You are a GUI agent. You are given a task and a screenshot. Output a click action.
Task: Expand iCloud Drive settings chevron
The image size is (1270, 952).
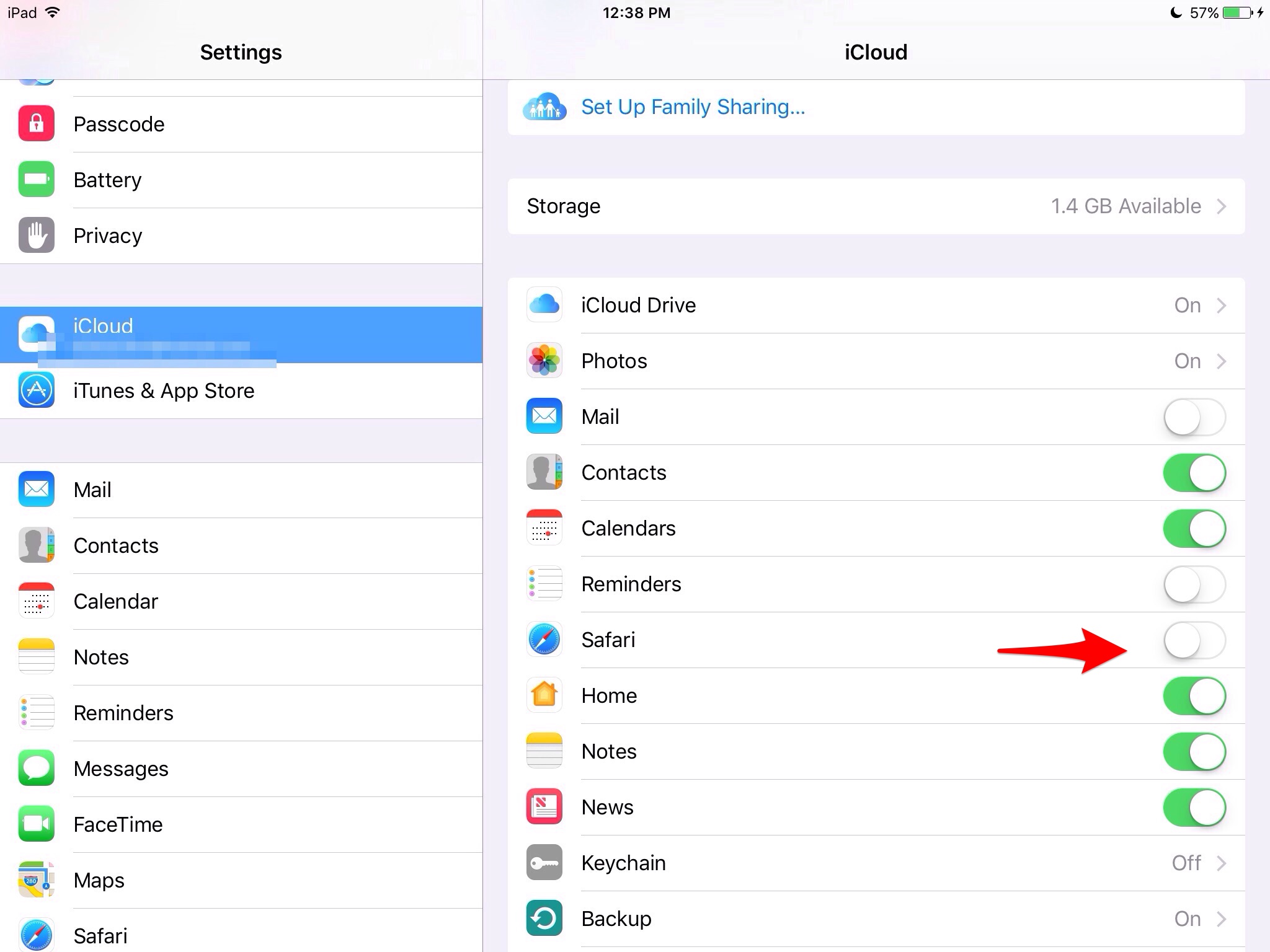[1221, 306]
